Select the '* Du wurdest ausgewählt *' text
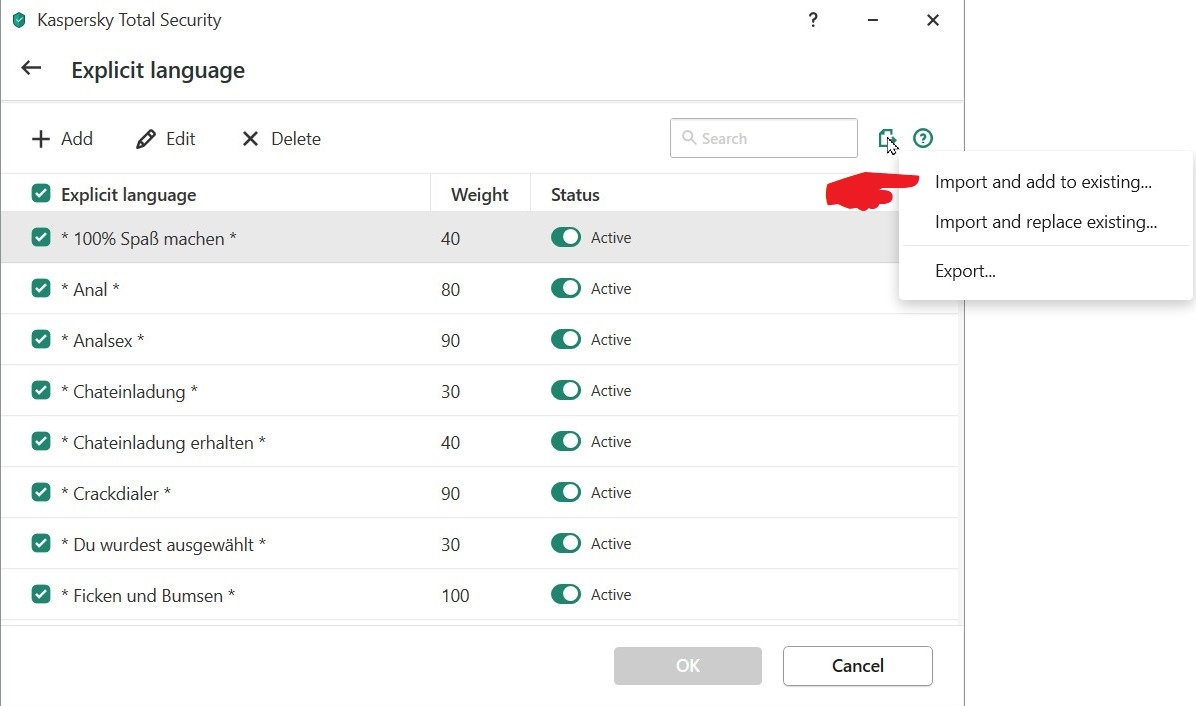Screen dimensions: 1196x706 pyautogui.click(x=163, y=544)
